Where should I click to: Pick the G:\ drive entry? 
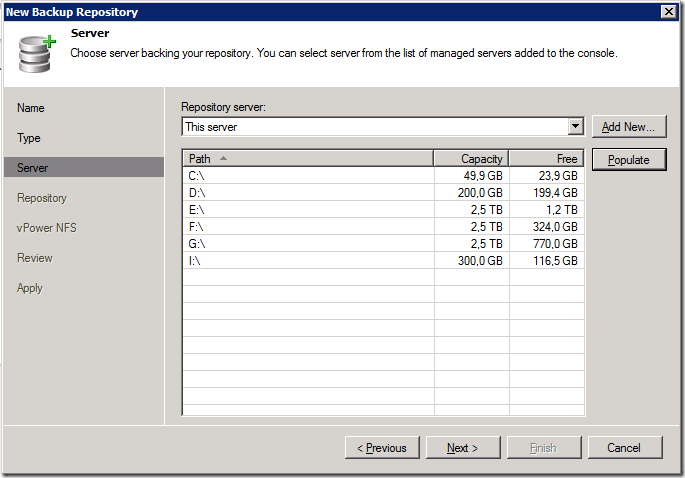307,243
